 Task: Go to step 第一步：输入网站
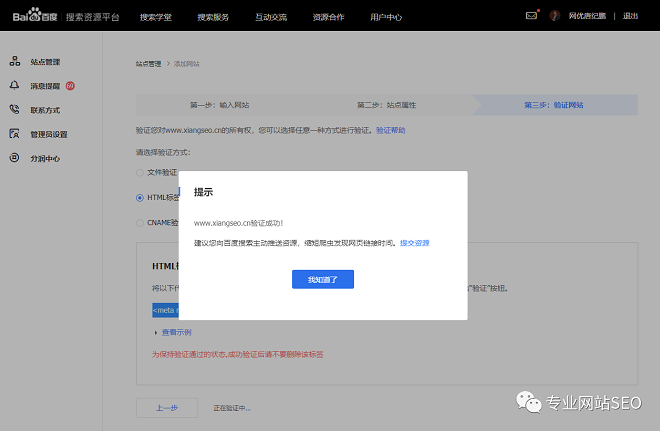pyautogui.click(x=219, y=105)
